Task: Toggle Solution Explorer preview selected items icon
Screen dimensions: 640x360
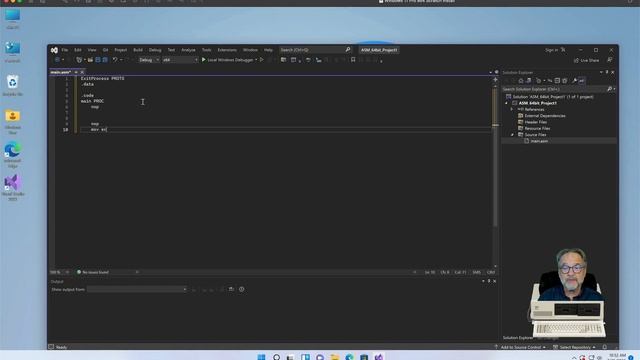Action: pos(582,81)
